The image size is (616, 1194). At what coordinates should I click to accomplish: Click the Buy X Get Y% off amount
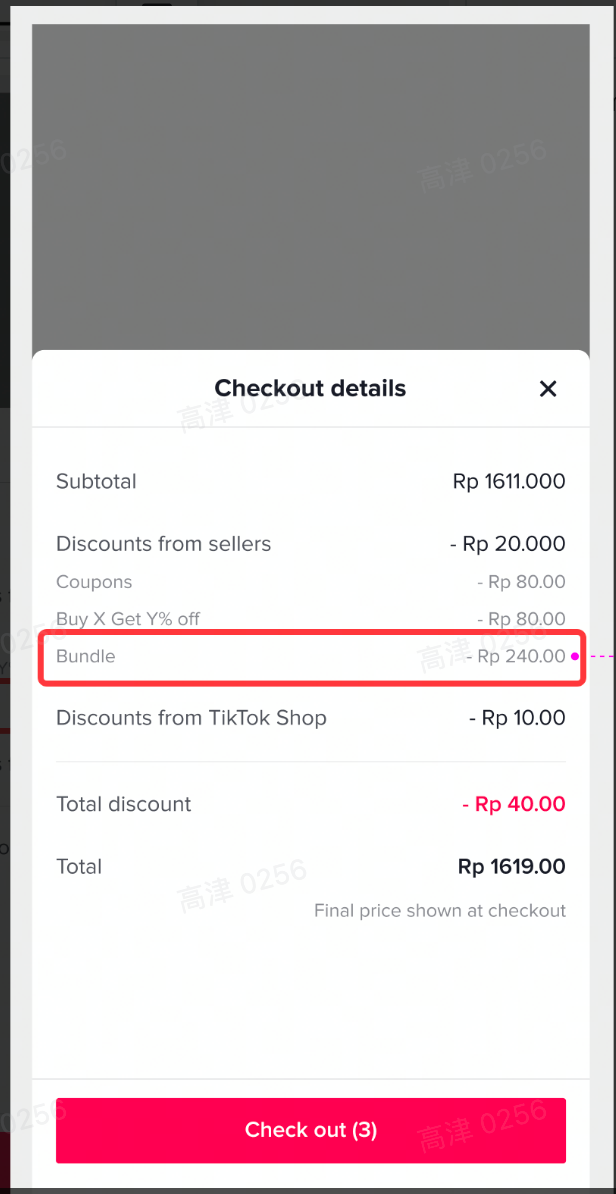coord(521,619)
